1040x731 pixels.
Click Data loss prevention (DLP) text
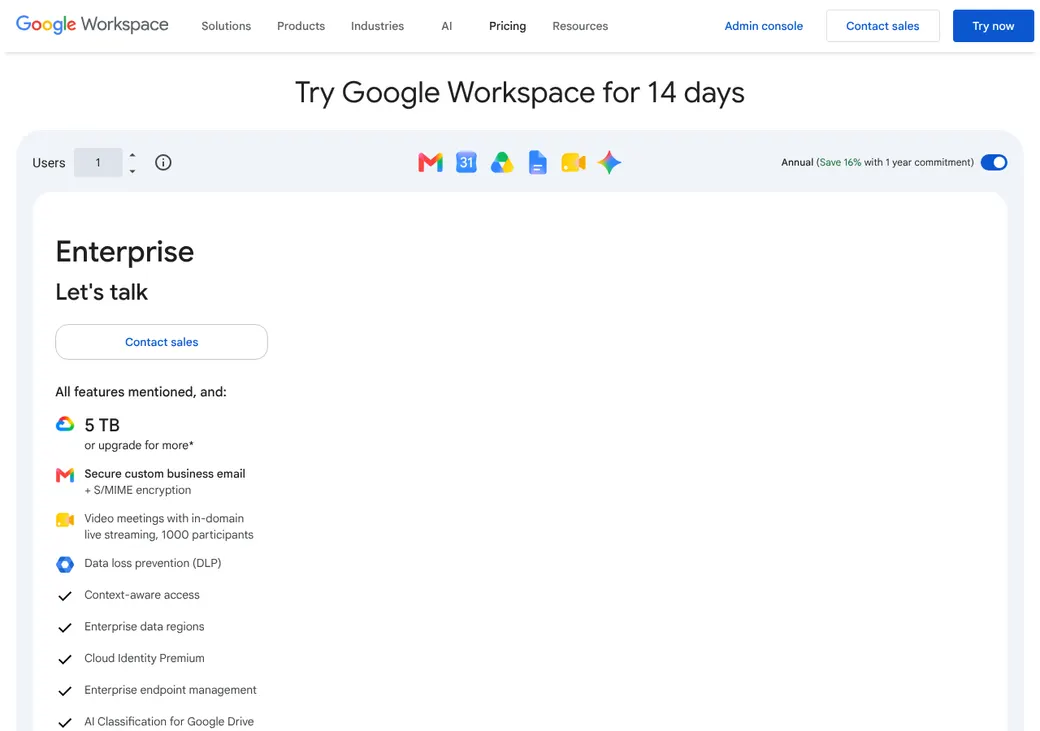(x=153, y=563)
